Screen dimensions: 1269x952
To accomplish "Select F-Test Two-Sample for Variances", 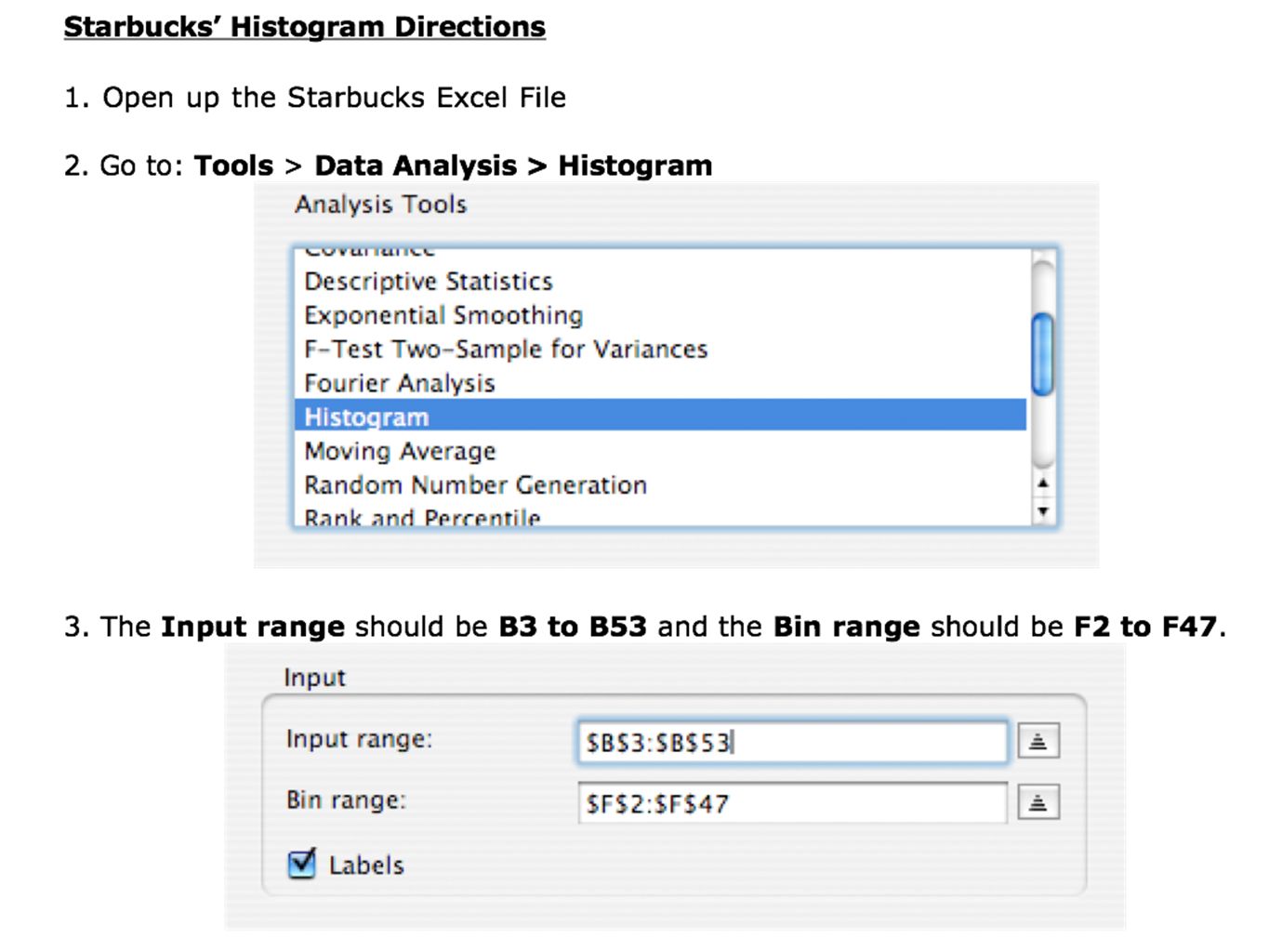I will click(661, 350).
